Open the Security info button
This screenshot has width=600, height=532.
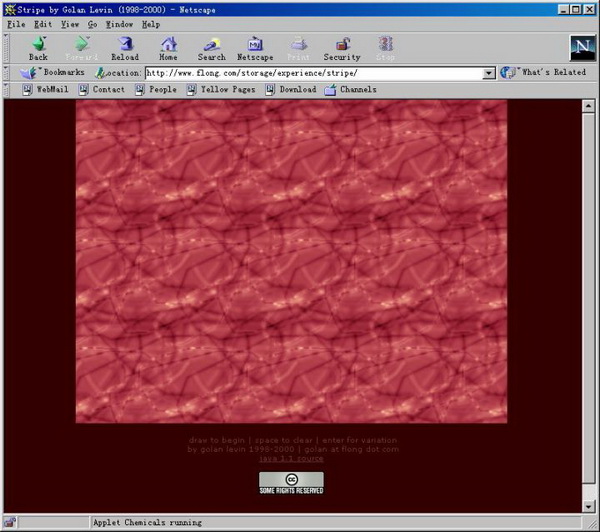pos(341,48)
